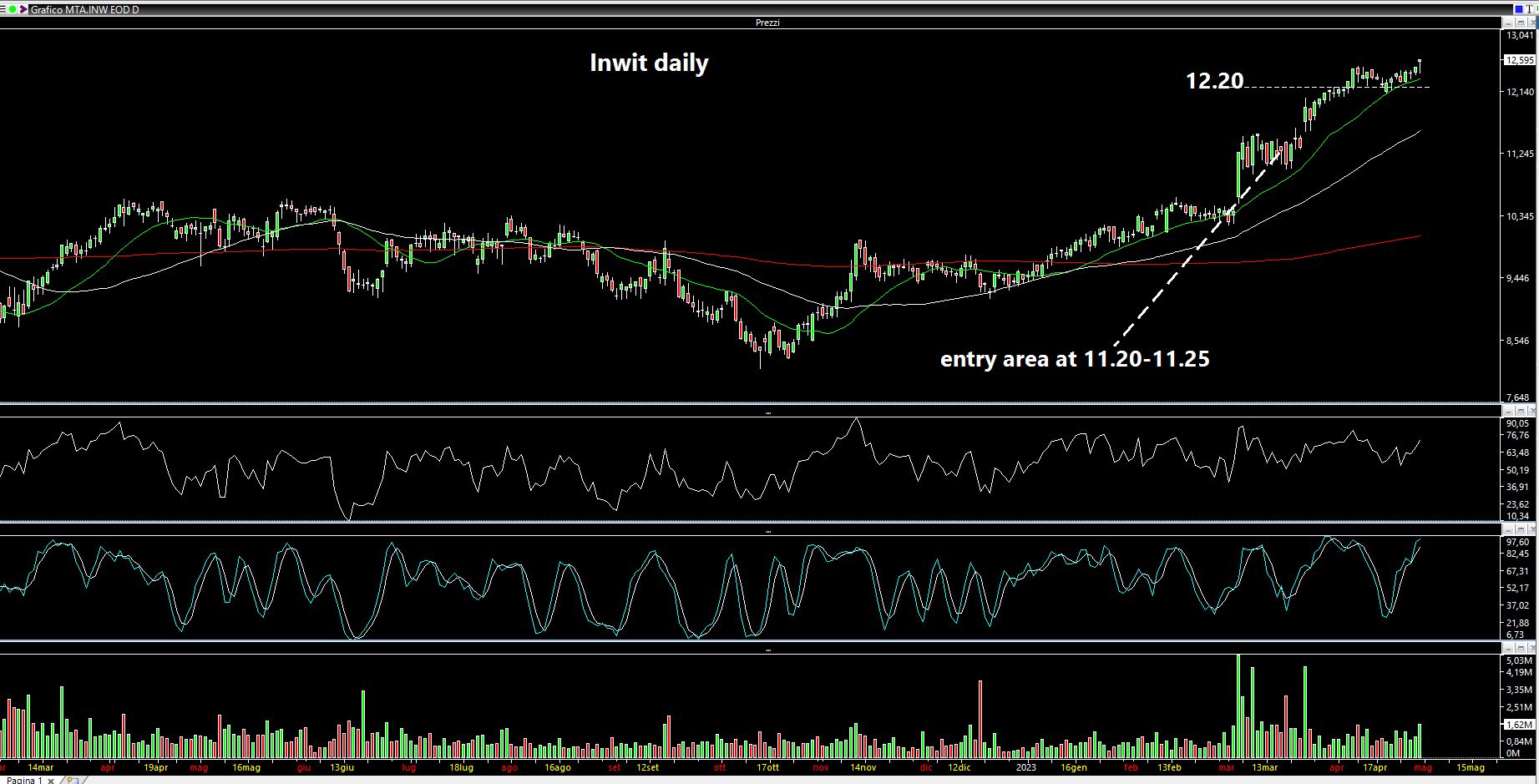This screenshot has height=784, width=1539.
Task: Maximize the Prezzi price panel
Action: [x=1521, y=23]
